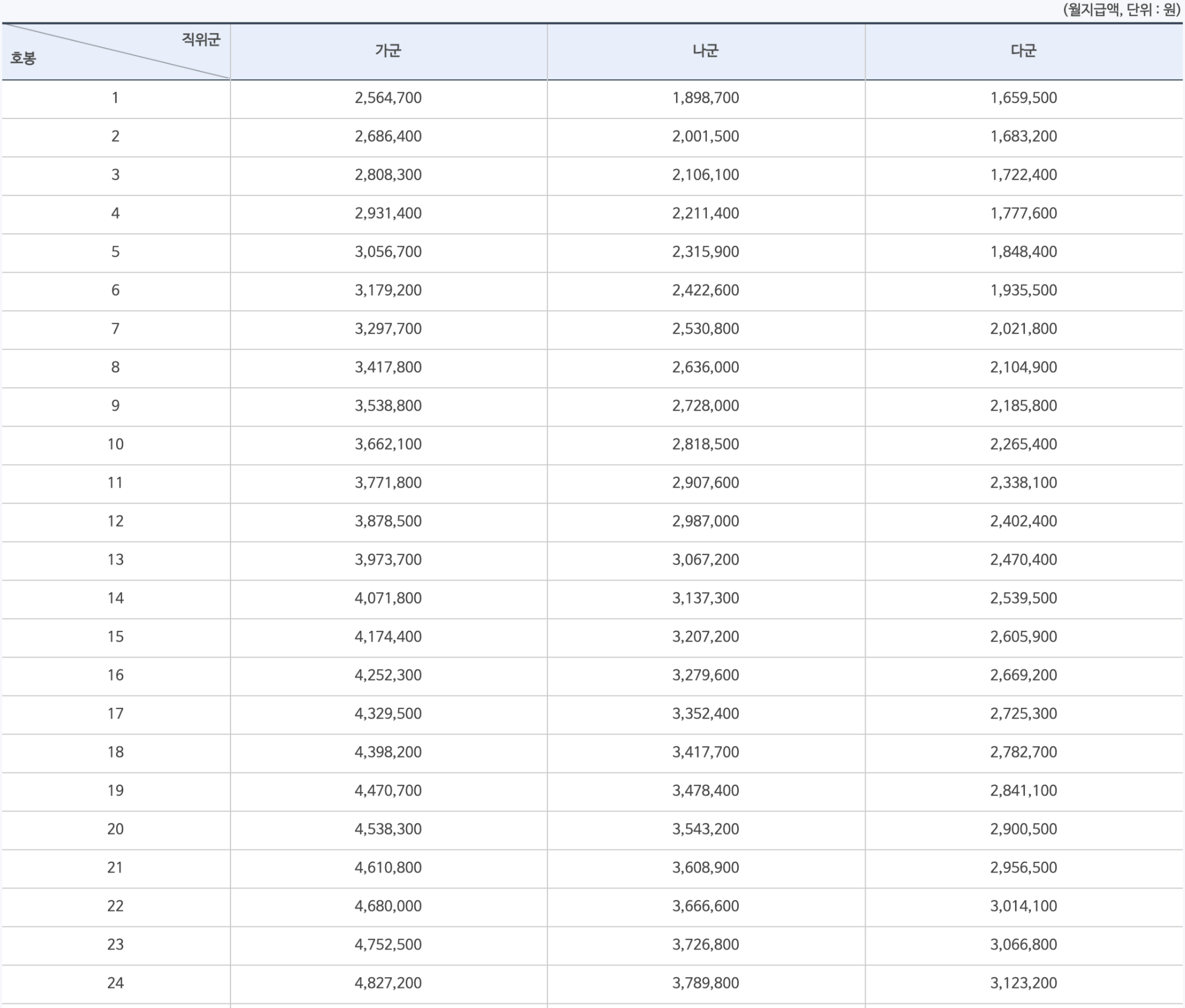Select the 다군 cell 1,659,500
This screenshot has width=1185, height=1008.
(x=1023, y=98)
